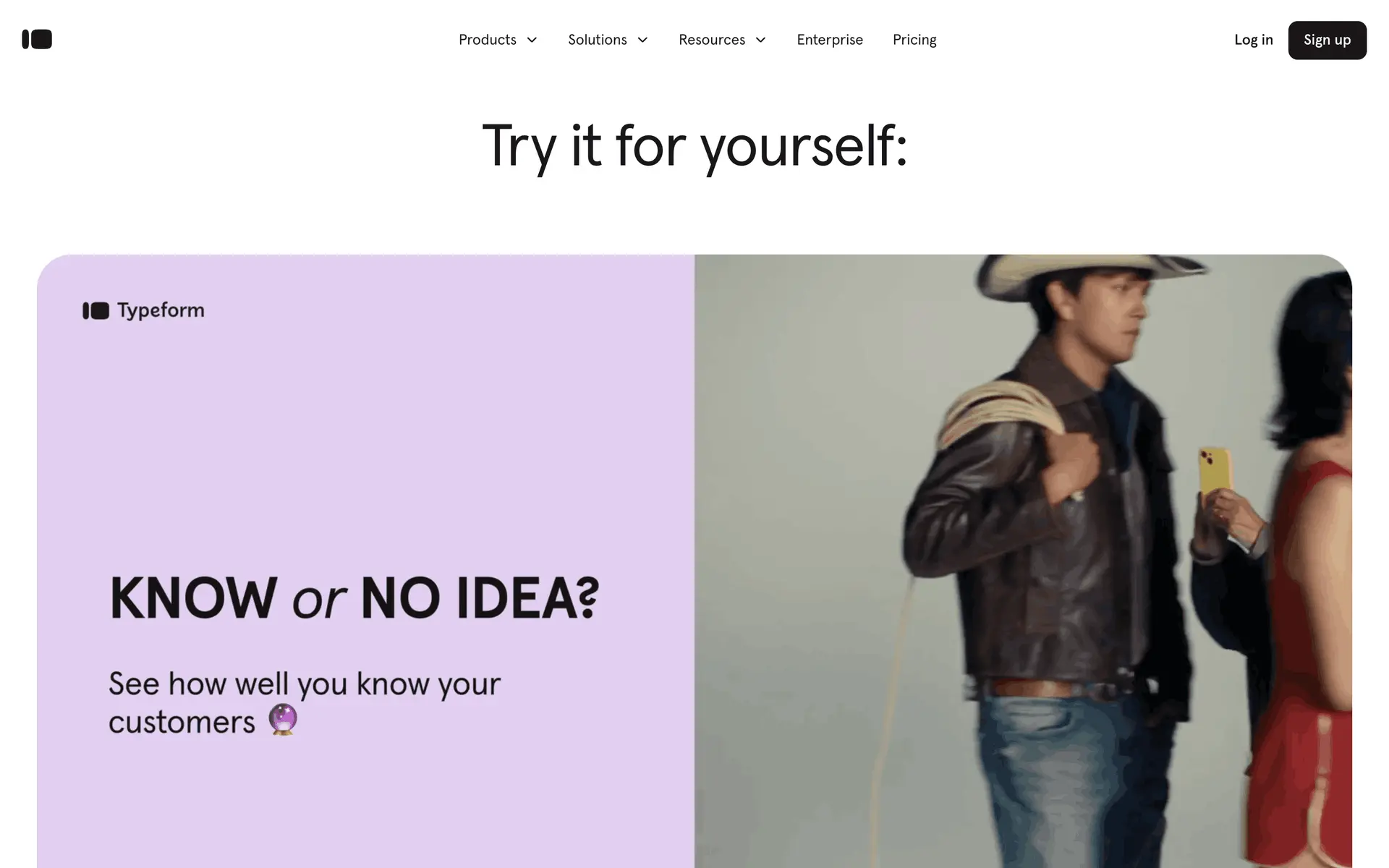Expand the Resources chevron arrow

(760, 40)
